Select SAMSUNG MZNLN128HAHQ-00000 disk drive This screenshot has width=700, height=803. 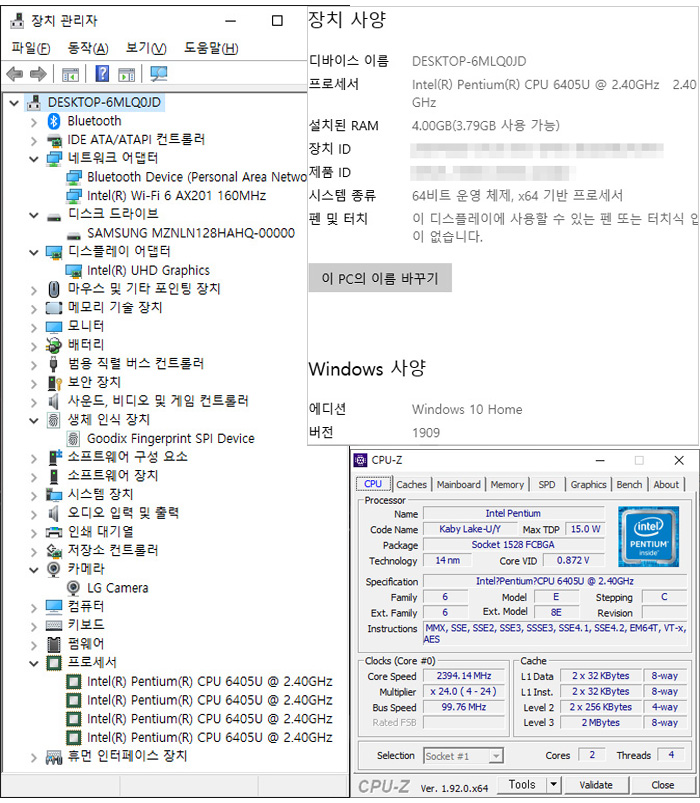pyautogui.click(x=190, y=233)
